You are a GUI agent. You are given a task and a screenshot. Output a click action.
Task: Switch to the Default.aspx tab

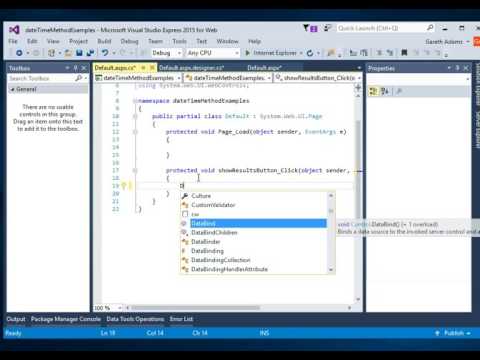[264, 68]
